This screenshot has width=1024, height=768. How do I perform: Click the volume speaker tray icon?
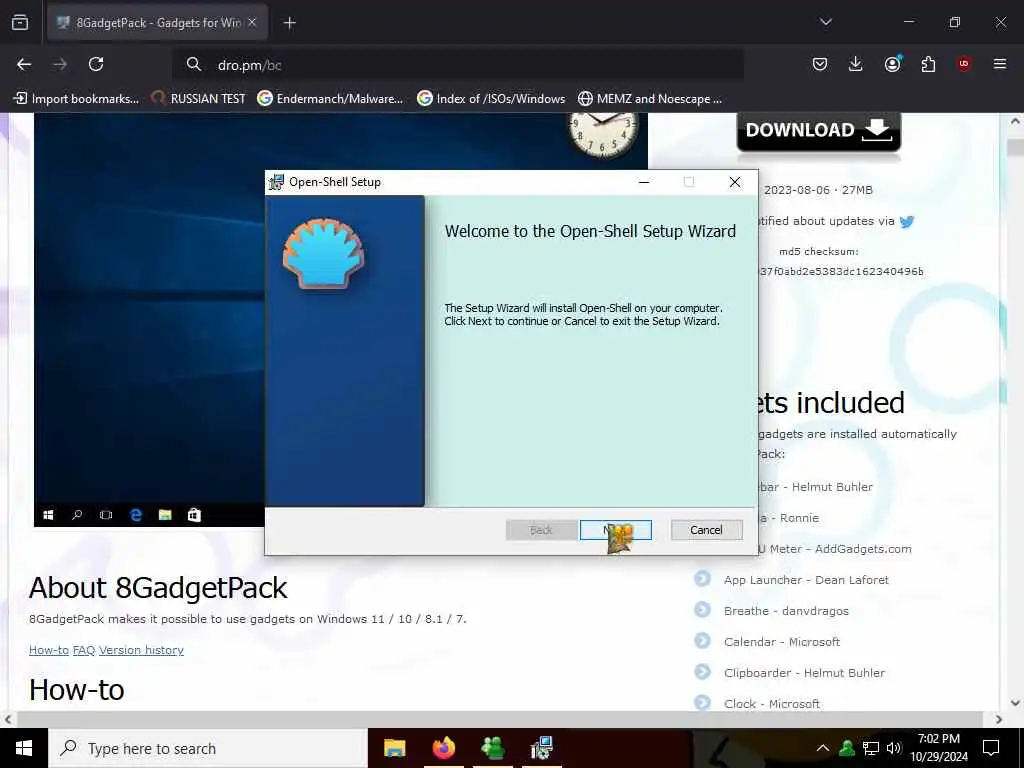click(x=894, y=748)
